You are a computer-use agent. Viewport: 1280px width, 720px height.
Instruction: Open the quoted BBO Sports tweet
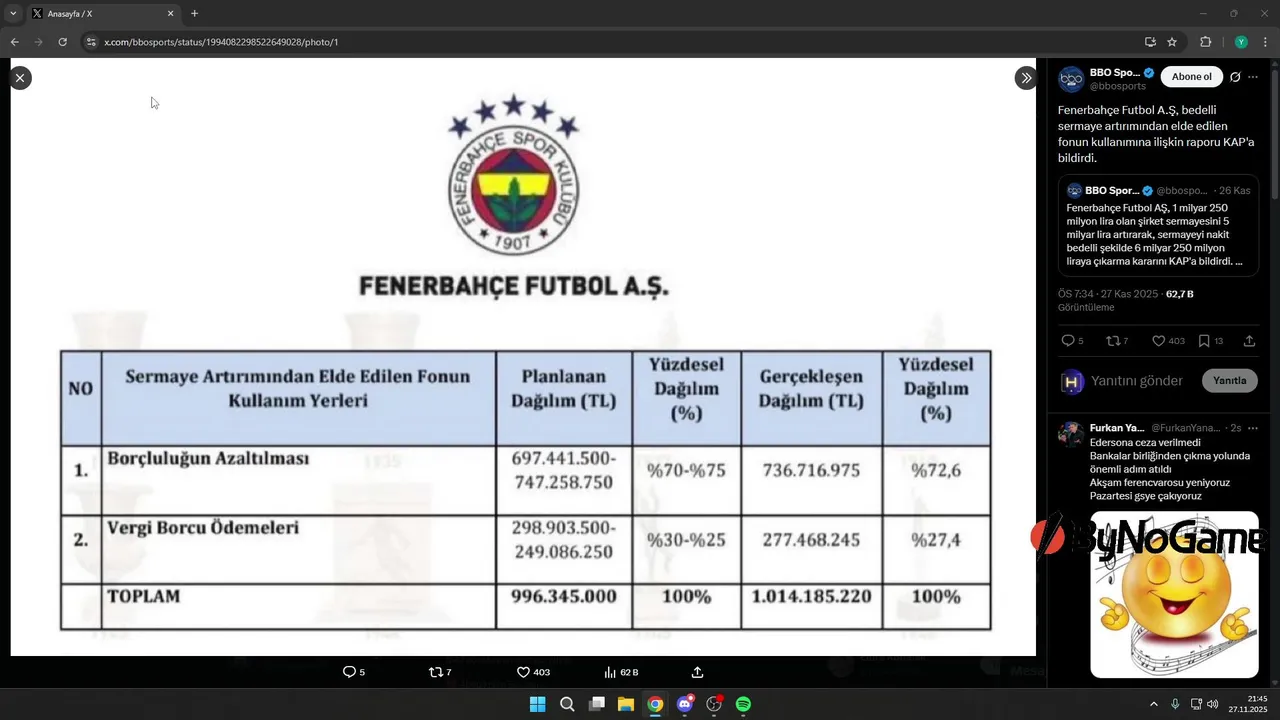click(x=1159, y=227)
